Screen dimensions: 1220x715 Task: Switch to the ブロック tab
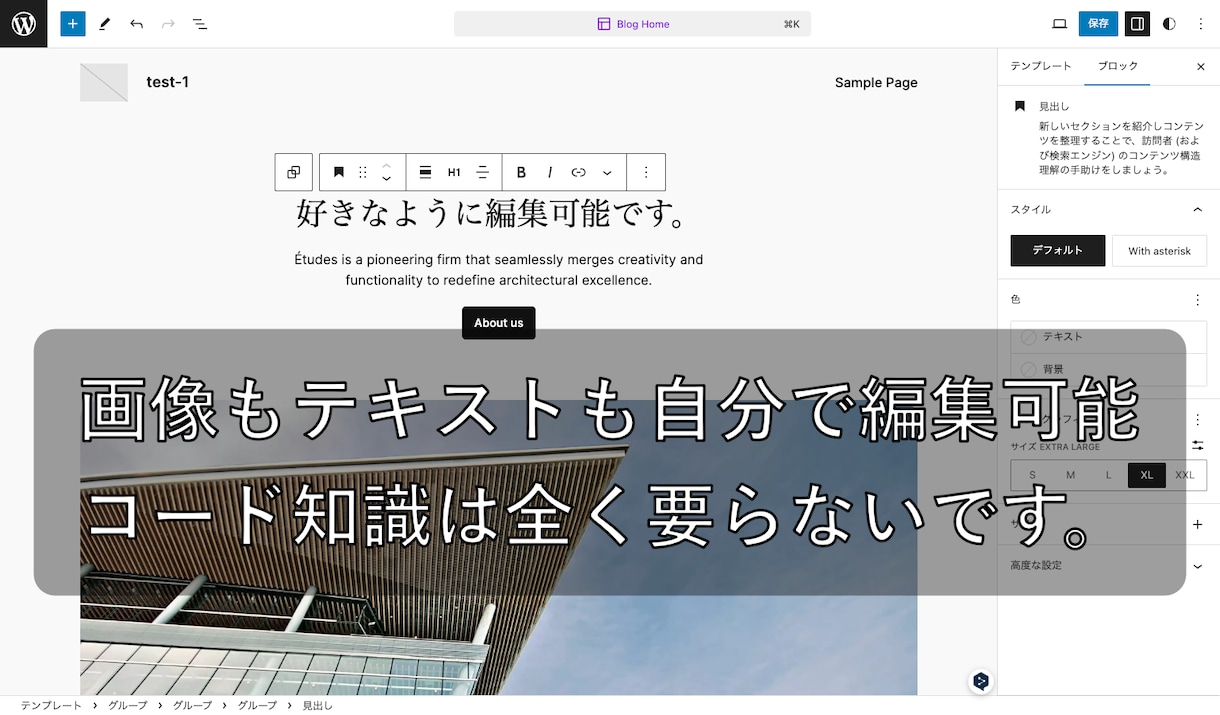coord(1118,66)
